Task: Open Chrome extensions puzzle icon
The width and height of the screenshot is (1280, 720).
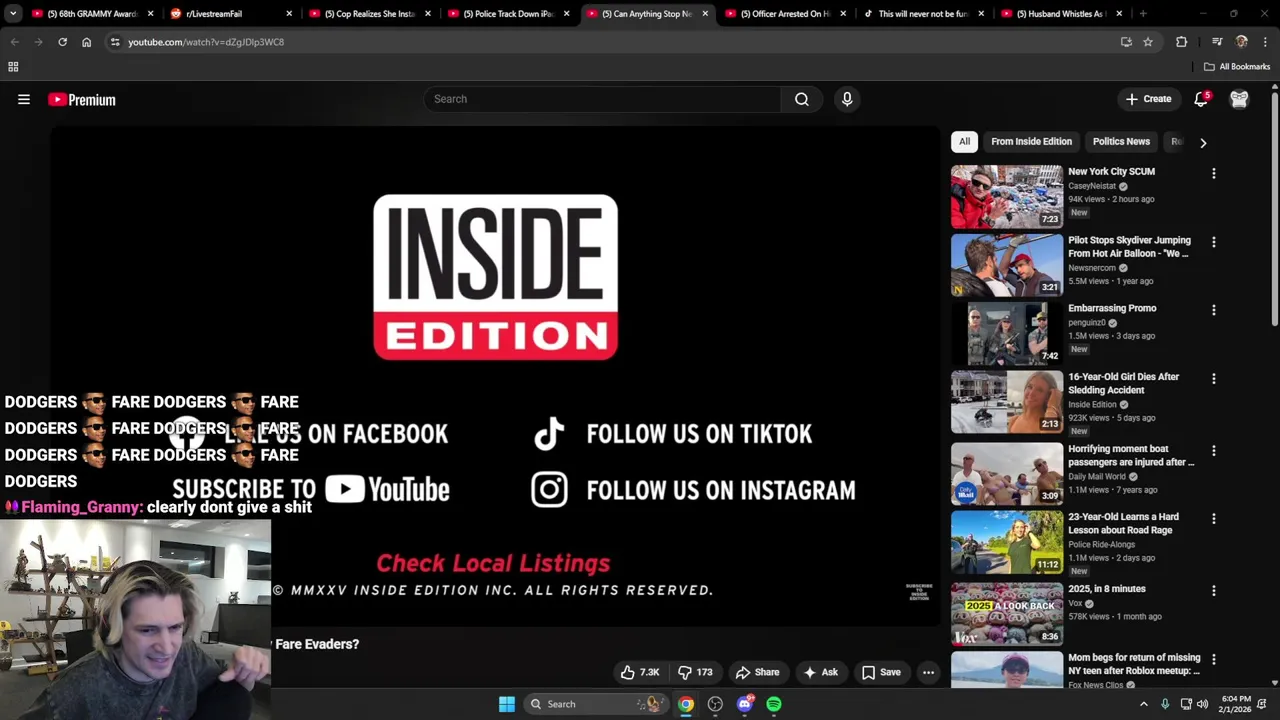Action: [x=1181, y=42]
